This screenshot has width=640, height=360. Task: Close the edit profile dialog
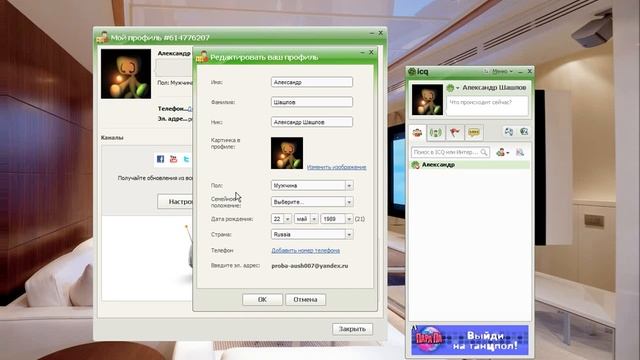(x=371, y=52)
